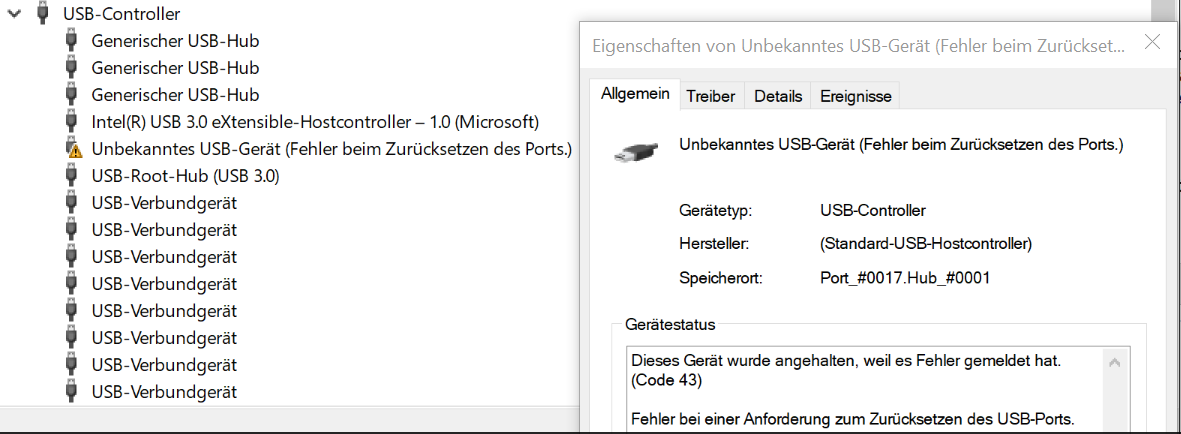The height and width of the screenshot is (434, 1181).
Task: Close the Eigenschaften properties dialog
Action: coord(1152,42)
